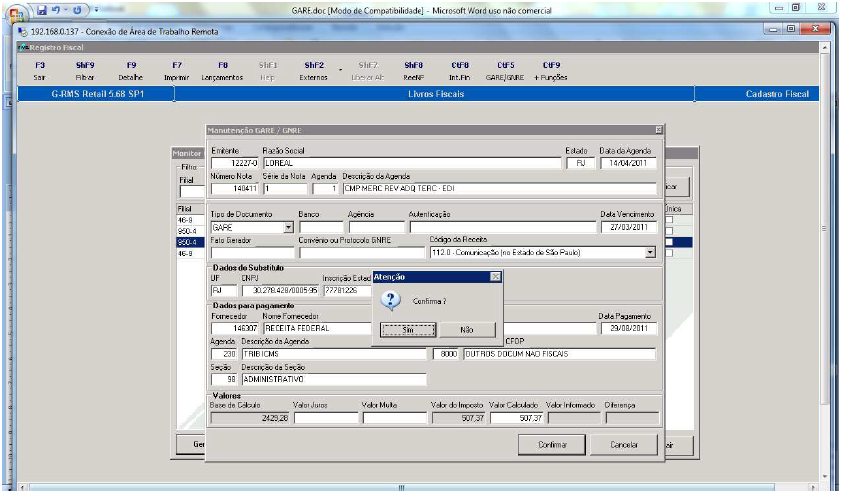This screenshot has height=494, width=841.
Task: Click the Redo icon in Word toolbar
Action: pos(78,10)
